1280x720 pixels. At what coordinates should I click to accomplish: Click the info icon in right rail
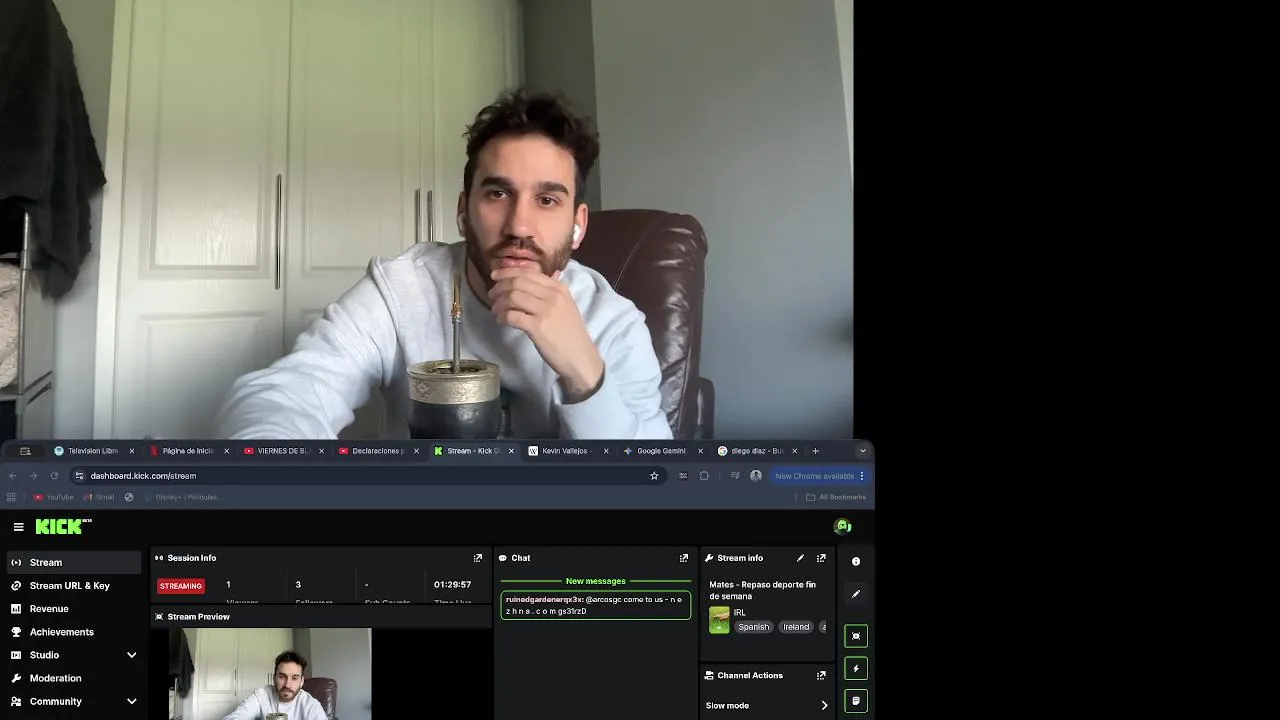click(x=856, y=562)
